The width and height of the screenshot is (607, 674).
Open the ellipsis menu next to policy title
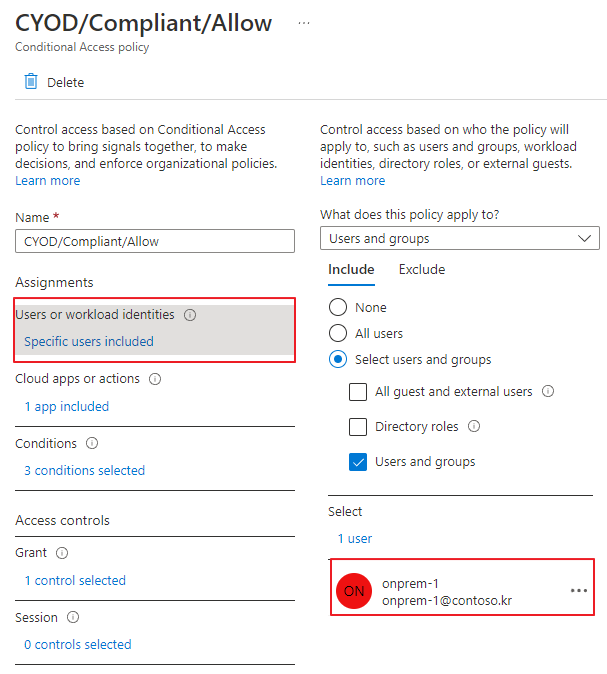coord(304,23)
